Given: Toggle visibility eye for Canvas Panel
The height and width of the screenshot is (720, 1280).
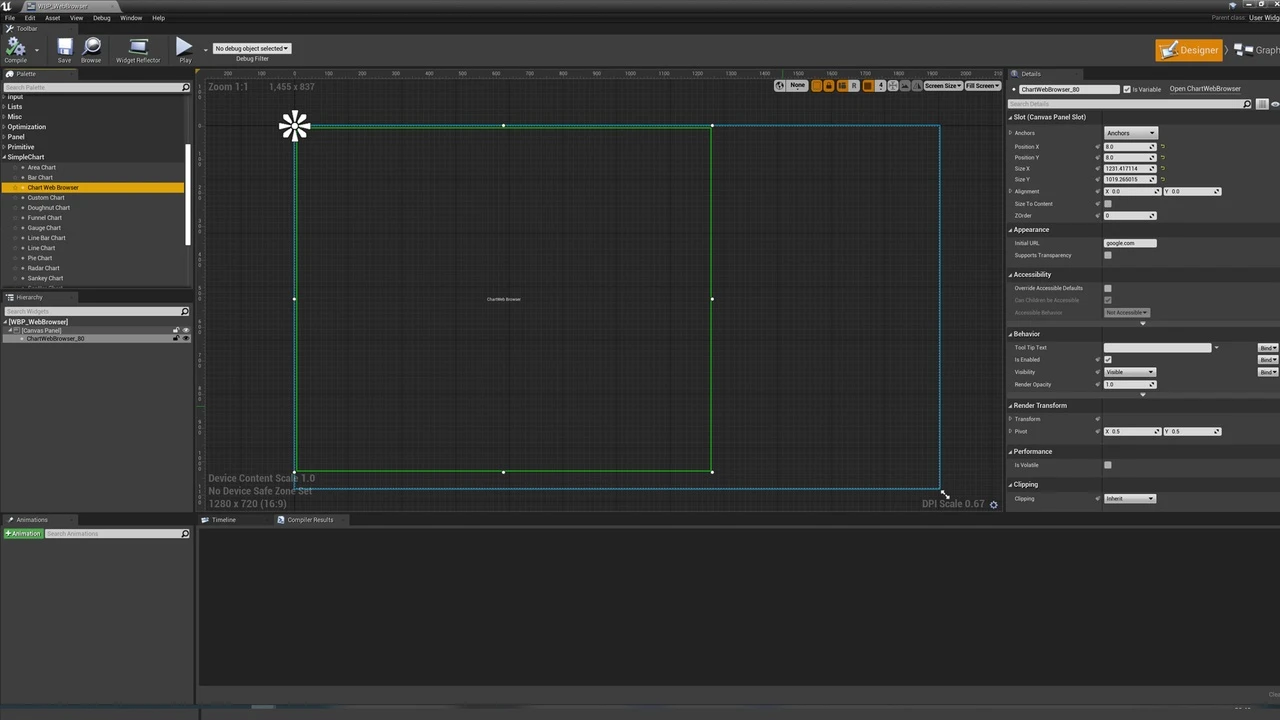Looking at the screenshot, I should 185,330.
